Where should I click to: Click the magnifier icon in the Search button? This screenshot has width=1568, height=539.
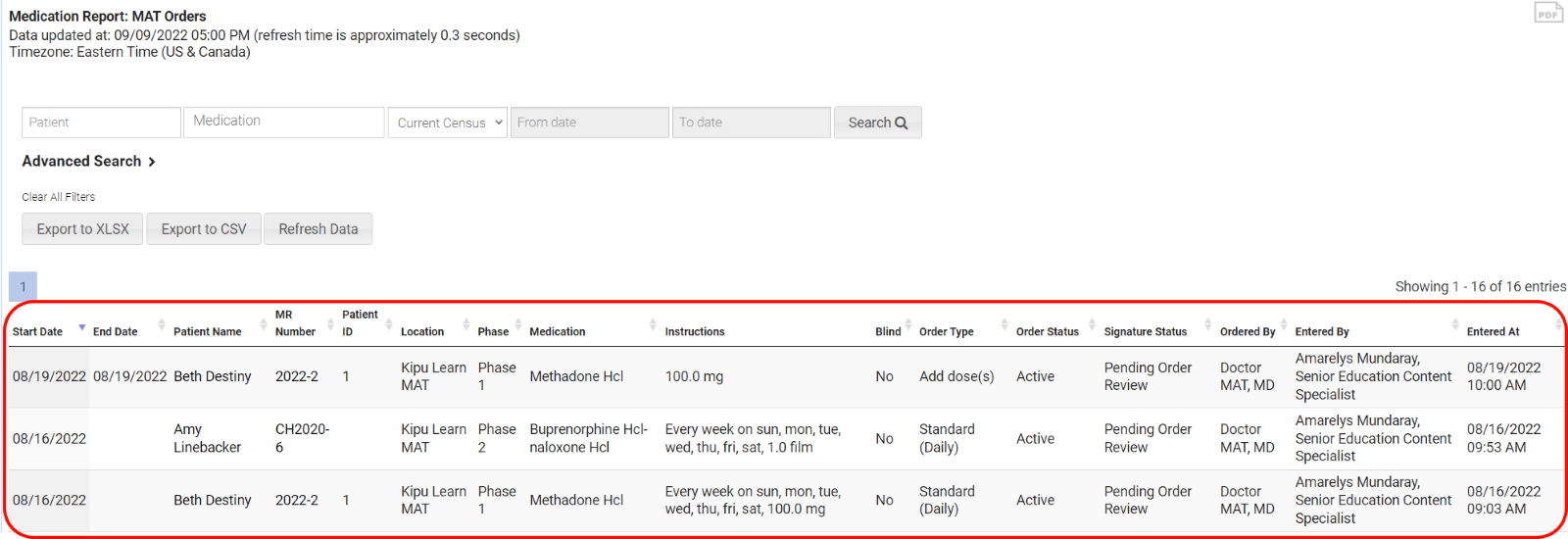(x=902, y=122)
